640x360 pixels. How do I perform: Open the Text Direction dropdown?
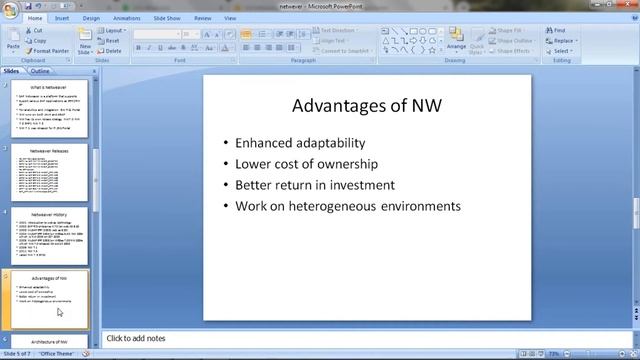(336, 30)
